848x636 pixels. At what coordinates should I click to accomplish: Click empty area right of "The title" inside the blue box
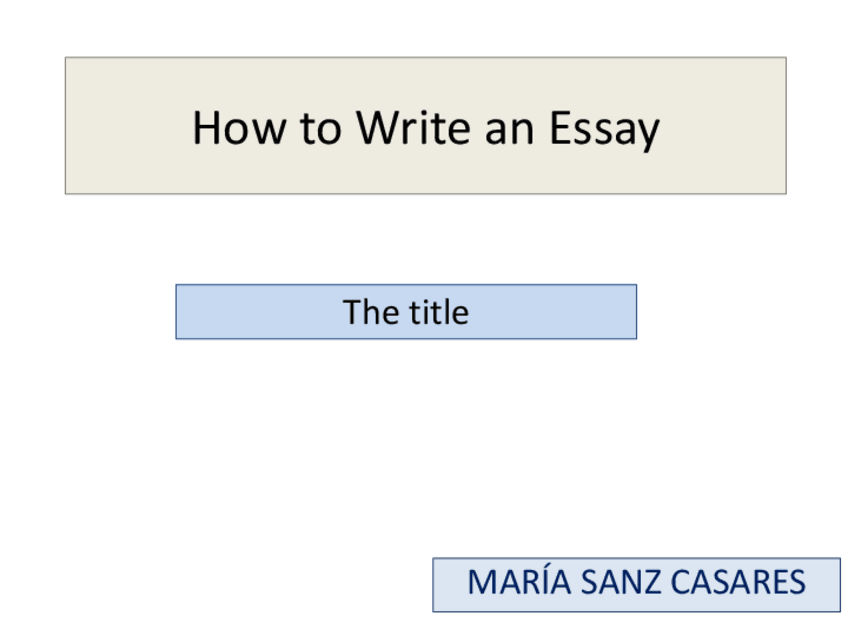(x=555, y=312)
